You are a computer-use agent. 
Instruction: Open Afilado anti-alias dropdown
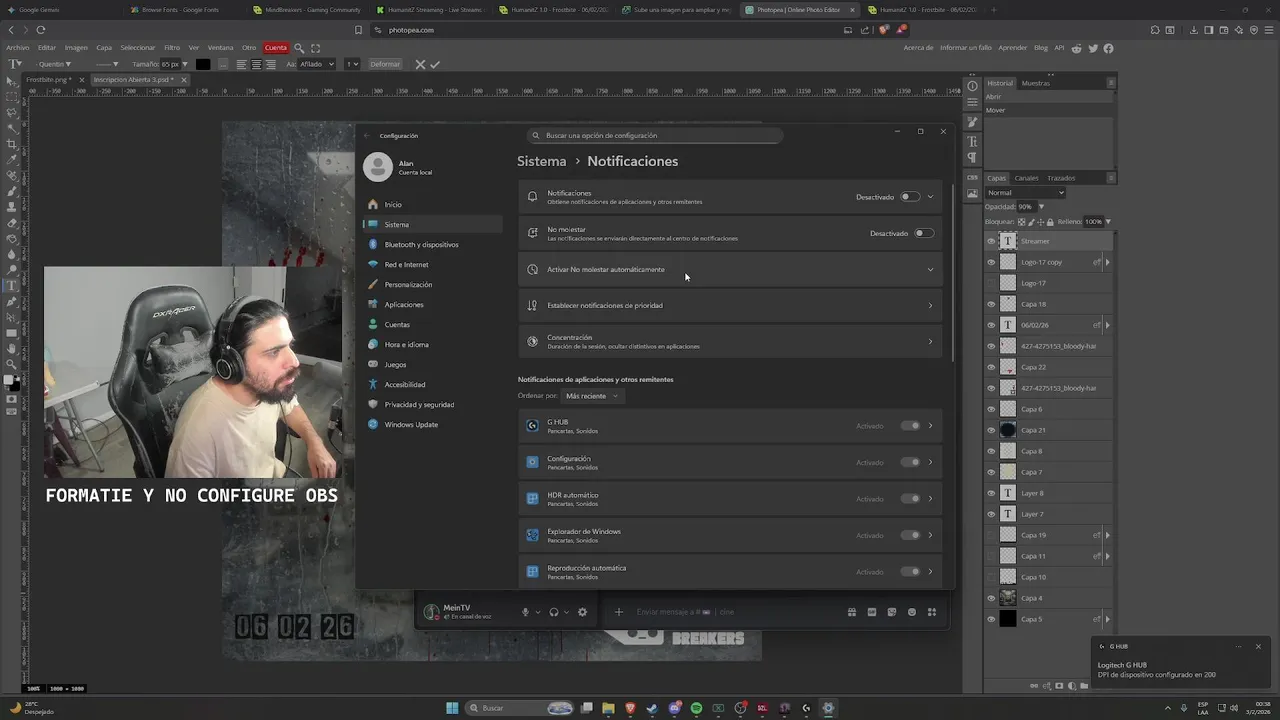[x=316, y=64]
